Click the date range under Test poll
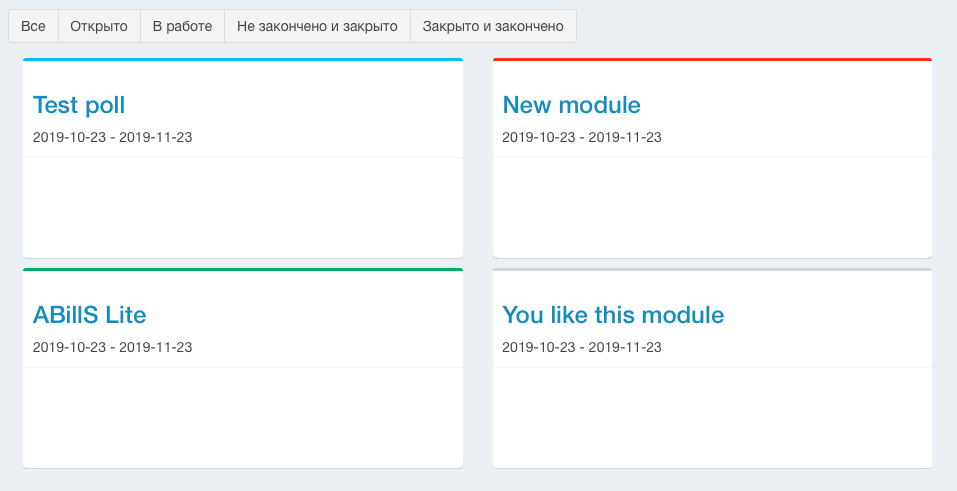The width and height of the screenshot is (957, 491). tap(112, 137)
